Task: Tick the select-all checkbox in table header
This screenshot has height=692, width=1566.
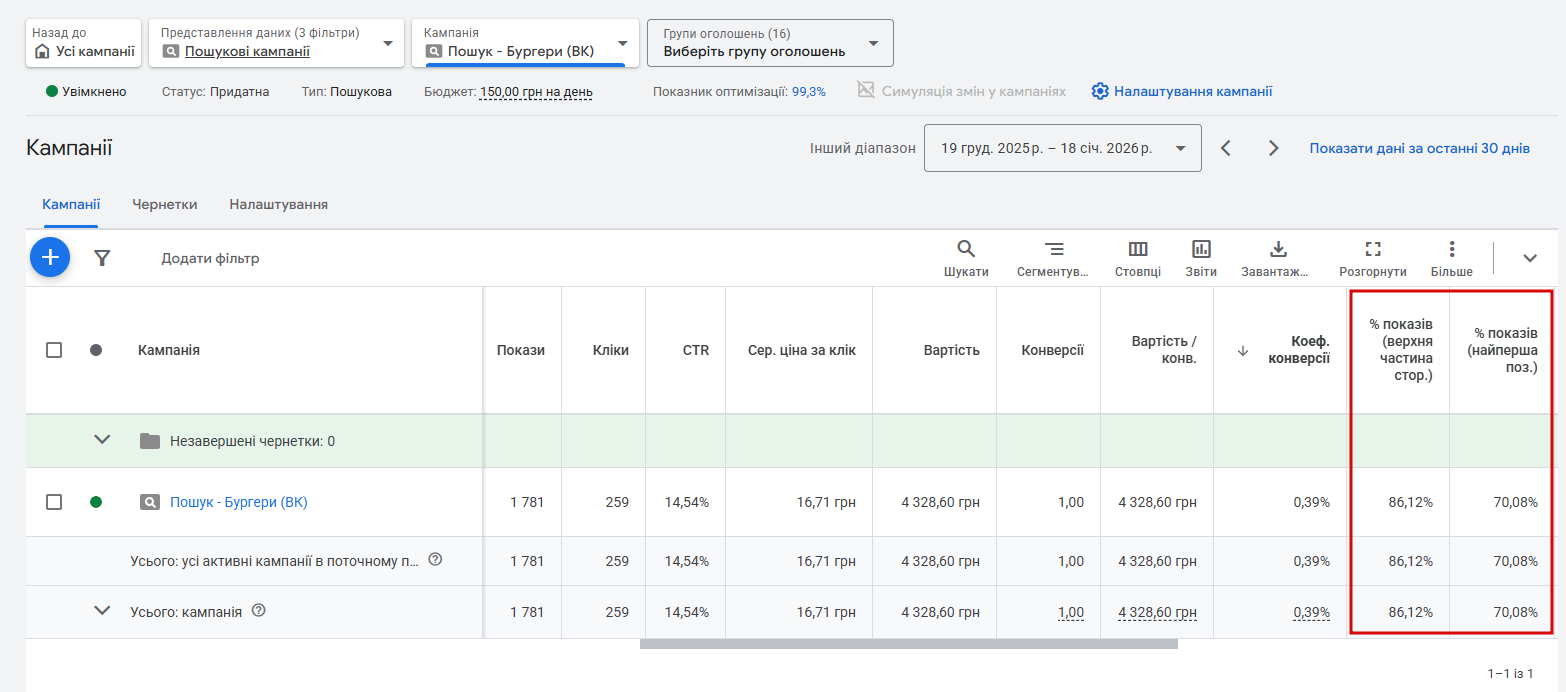Action: tap(54, 350)
